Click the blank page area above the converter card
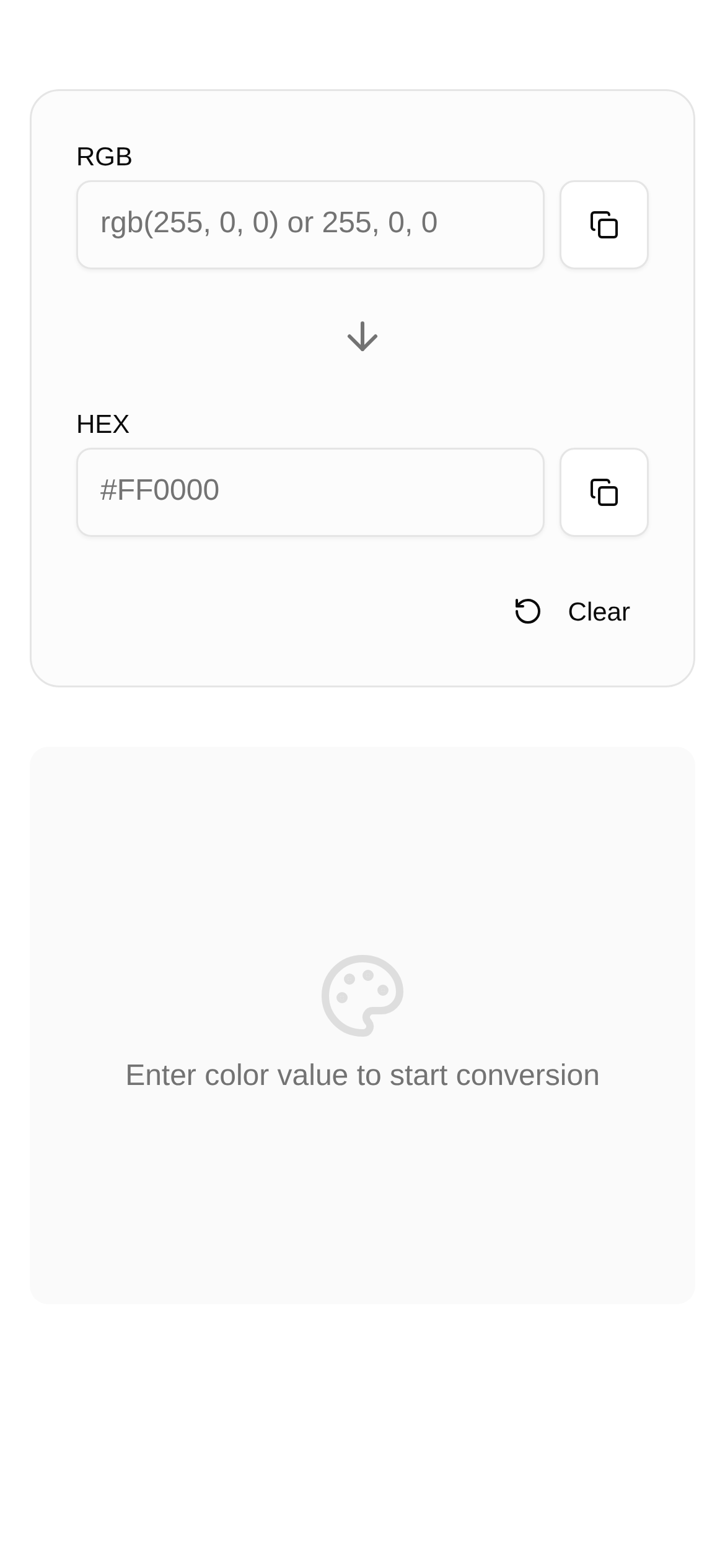This screenshot has height=1568, width=725. pos(362,43)
